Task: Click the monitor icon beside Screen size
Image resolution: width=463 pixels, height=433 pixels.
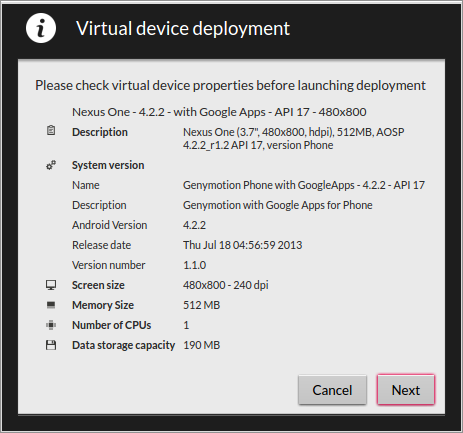Action: click(51, 285)
